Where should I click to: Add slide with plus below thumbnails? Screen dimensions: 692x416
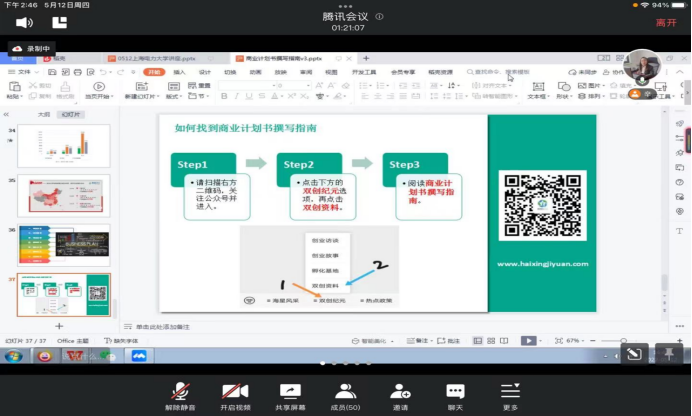click(59, 326)
